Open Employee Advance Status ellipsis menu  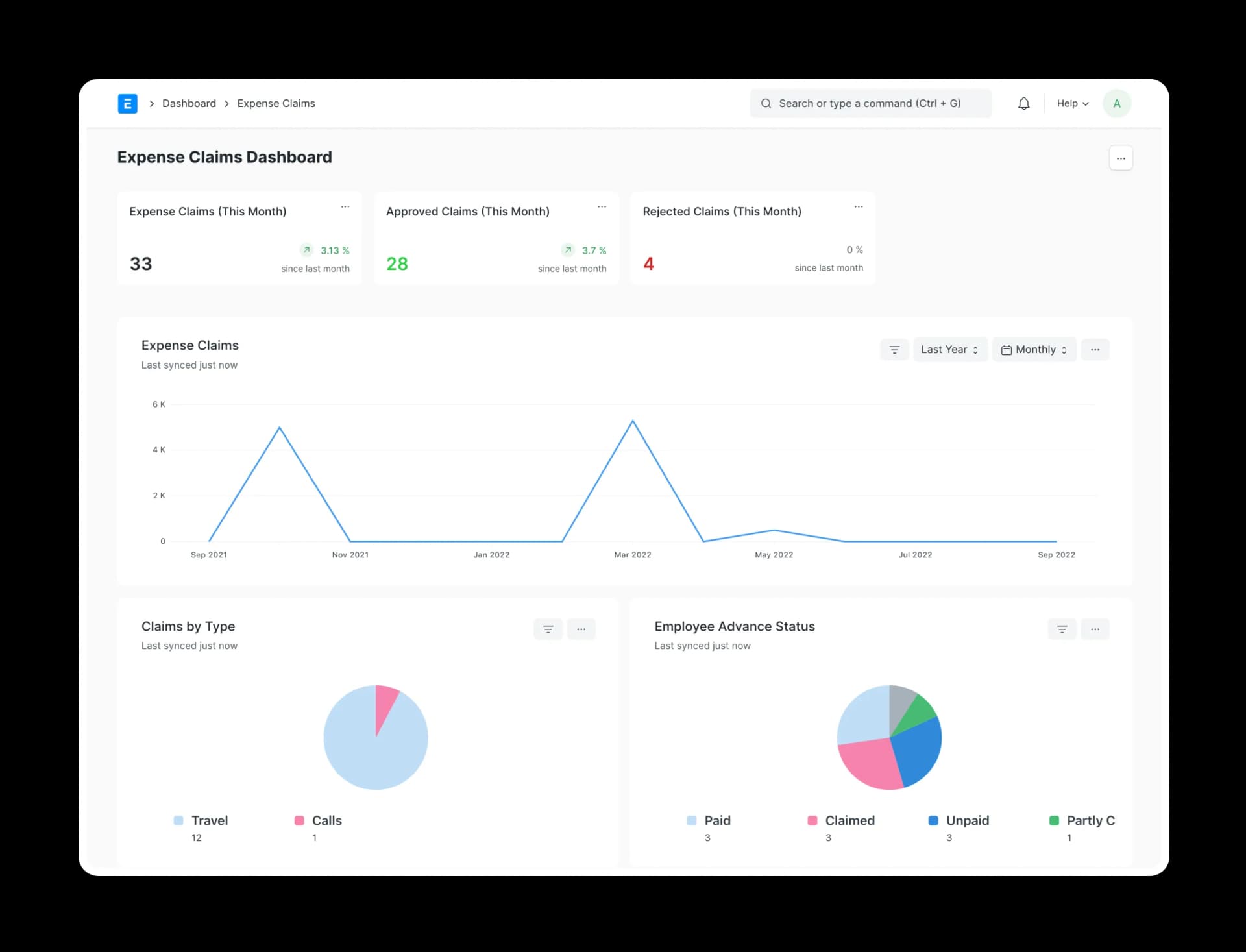pos(1095,629)
